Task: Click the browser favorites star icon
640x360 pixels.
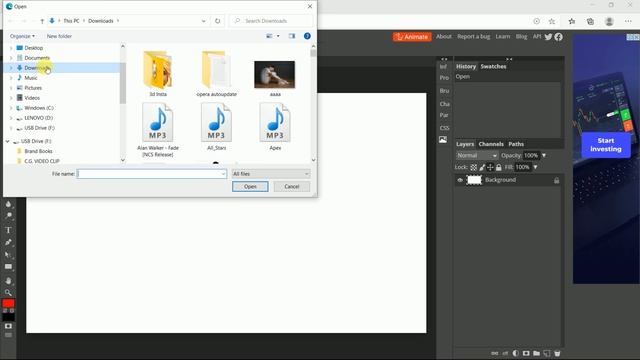Action: click(572, 21)
